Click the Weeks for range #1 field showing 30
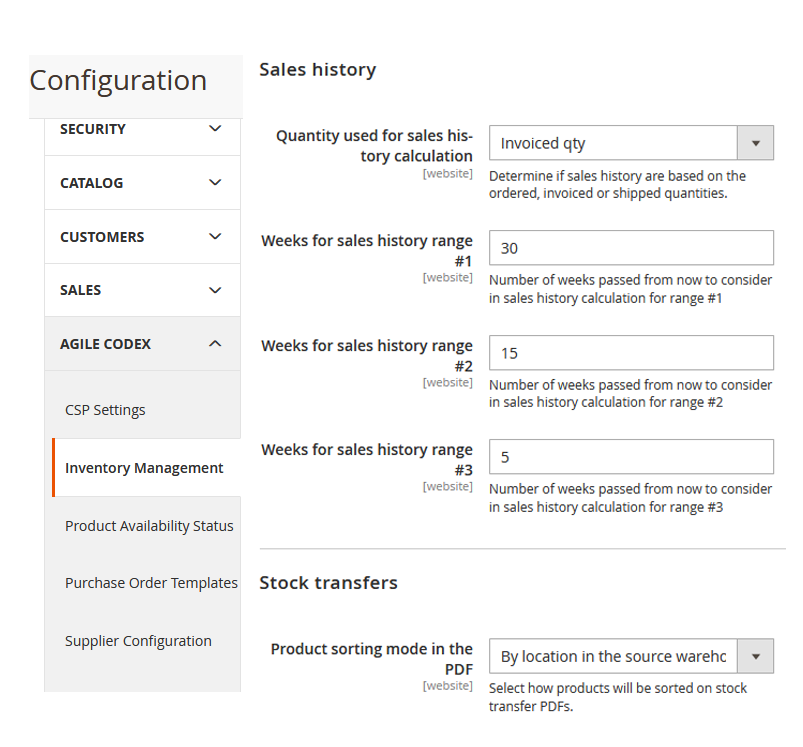 [631, 247]
